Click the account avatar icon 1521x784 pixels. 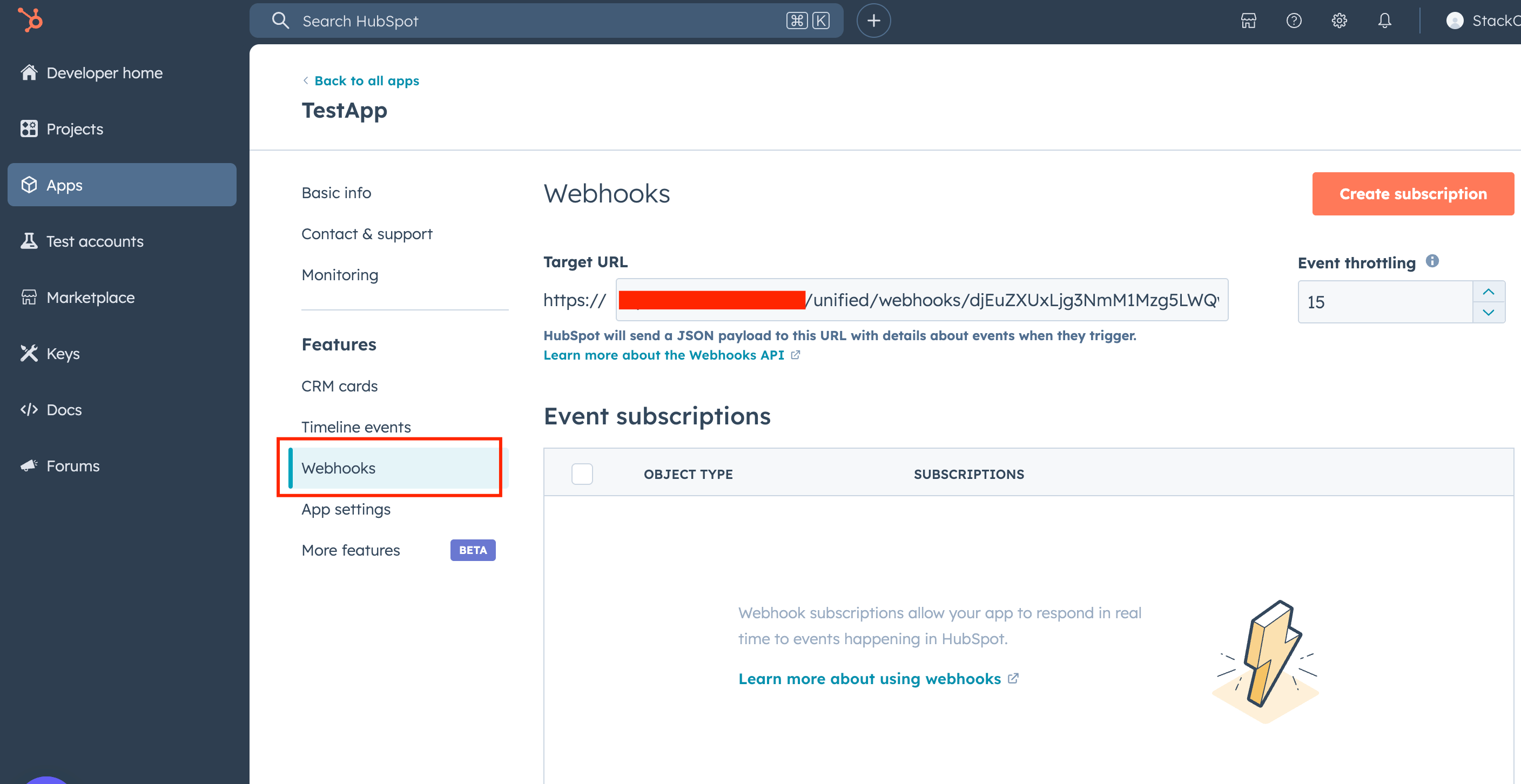(1454, 21)
